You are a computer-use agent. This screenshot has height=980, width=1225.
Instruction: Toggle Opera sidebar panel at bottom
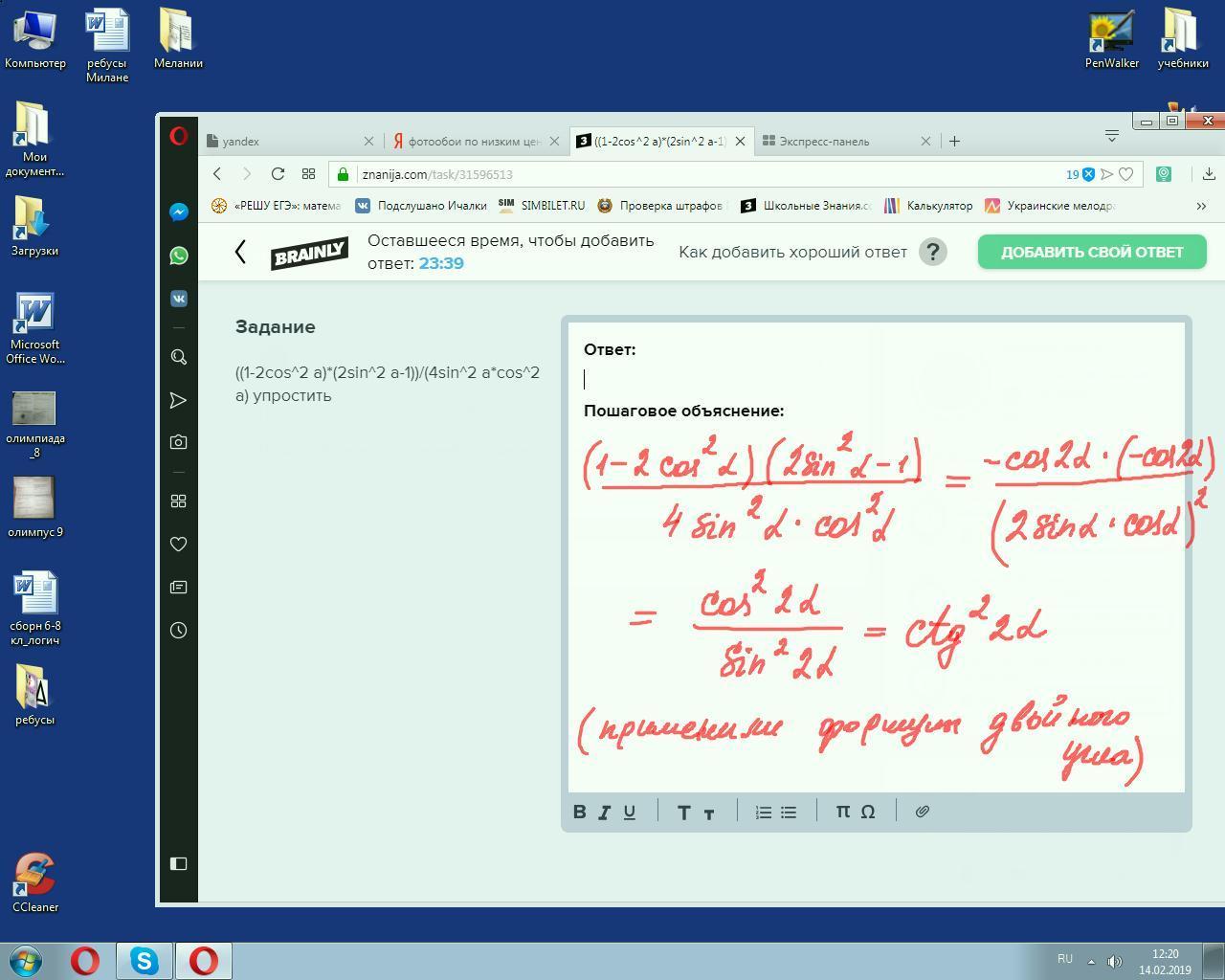tap(179, 863)
